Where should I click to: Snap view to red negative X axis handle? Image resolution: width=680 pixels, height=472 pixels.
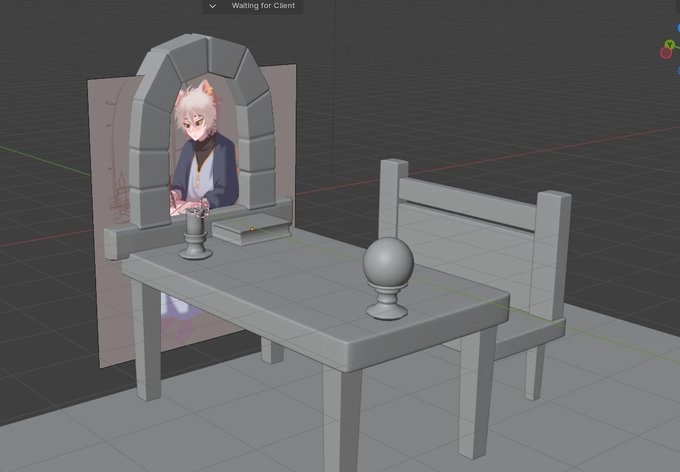[666, 53]
